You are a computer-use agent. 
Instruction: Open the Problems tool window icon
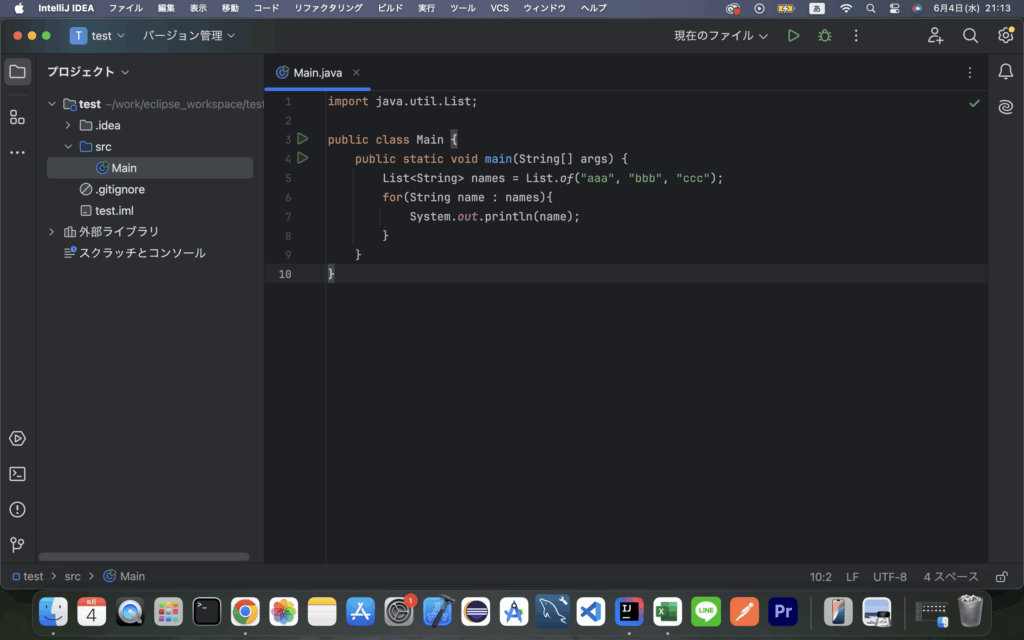tap(17, 509)
